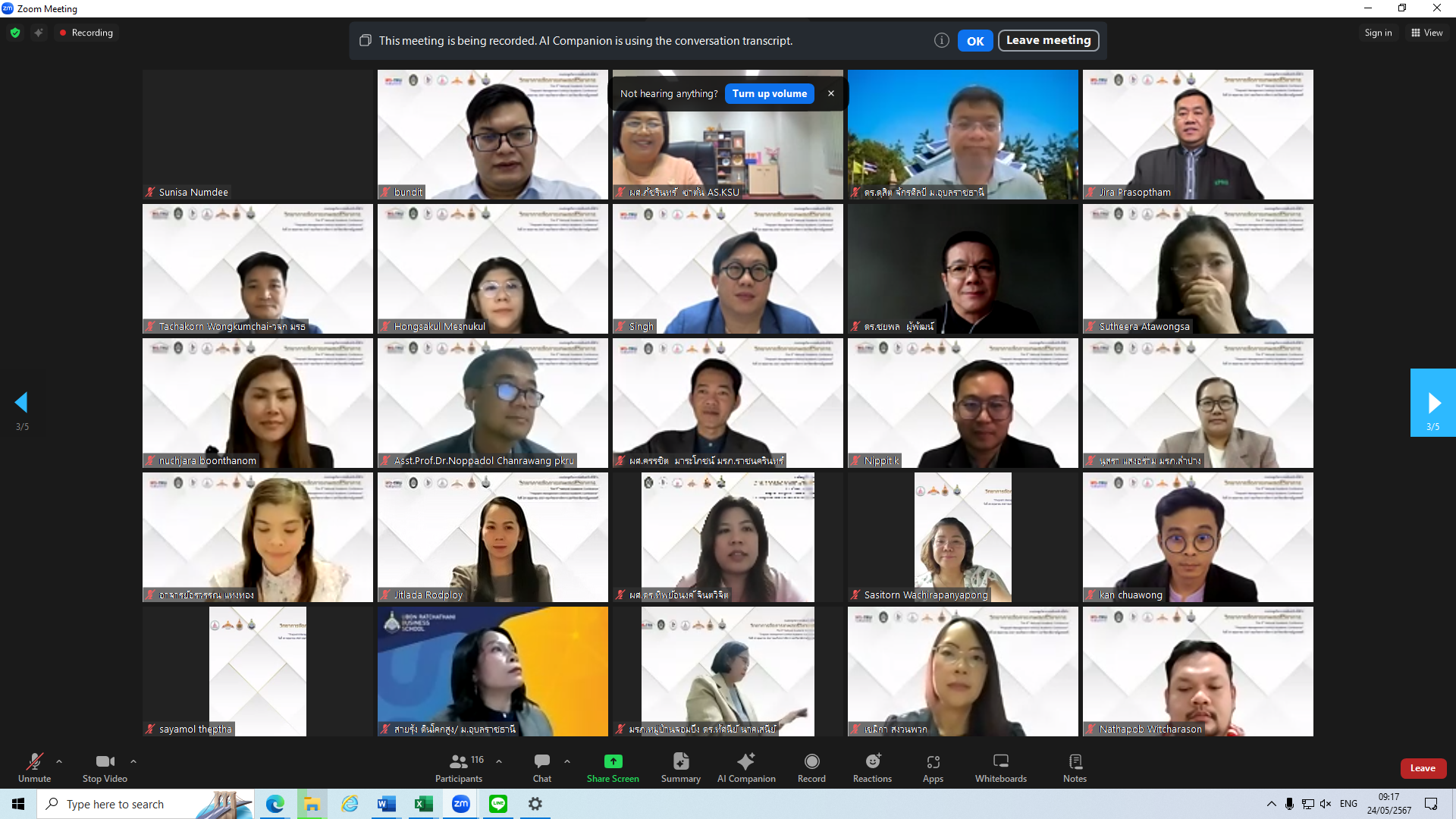
Task: Open the Reactions menu
Action: tap(872, 767)
